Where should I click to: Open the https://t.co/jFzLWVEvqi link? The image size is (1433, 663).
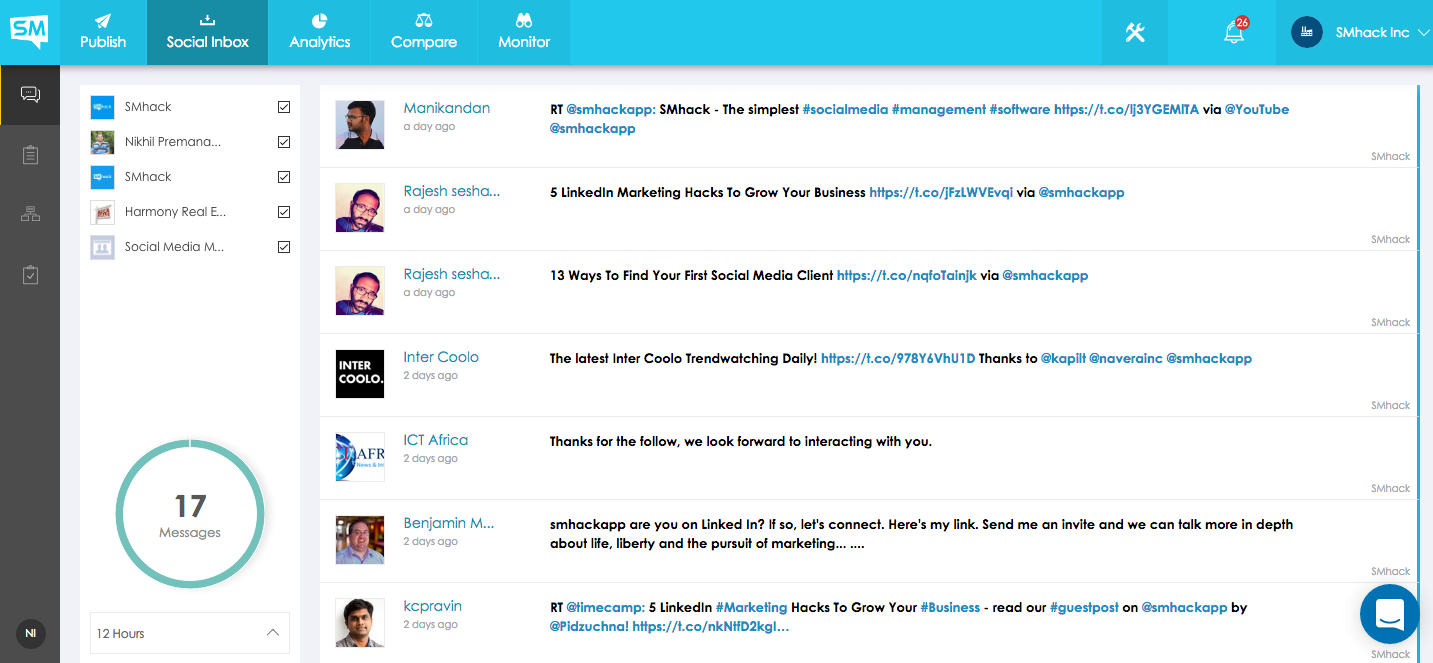pos(941,192)
